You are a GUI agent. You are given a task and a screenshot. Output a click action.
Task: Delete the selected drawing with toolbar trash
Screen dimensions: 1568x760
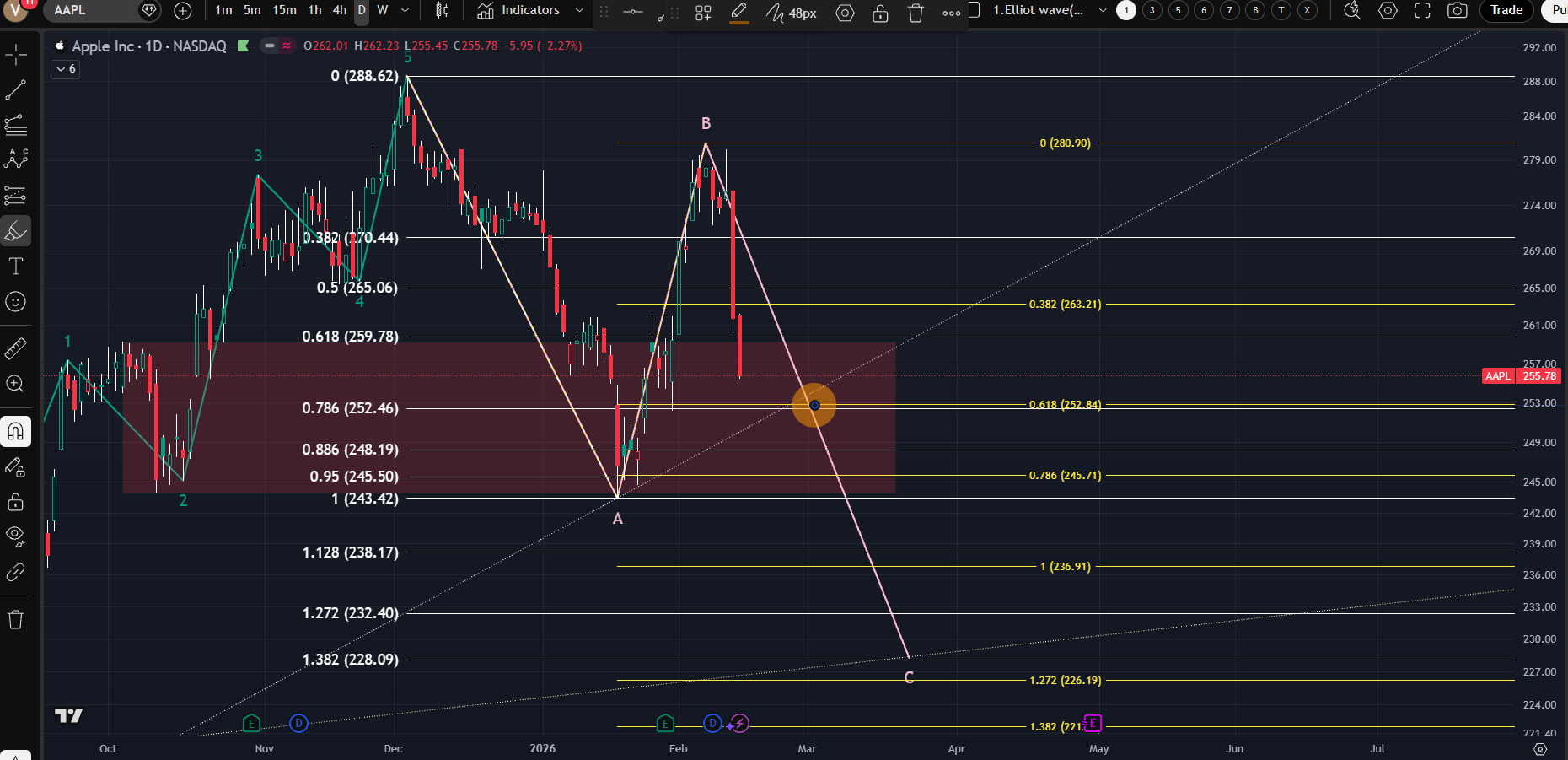(x=916, y=13)
